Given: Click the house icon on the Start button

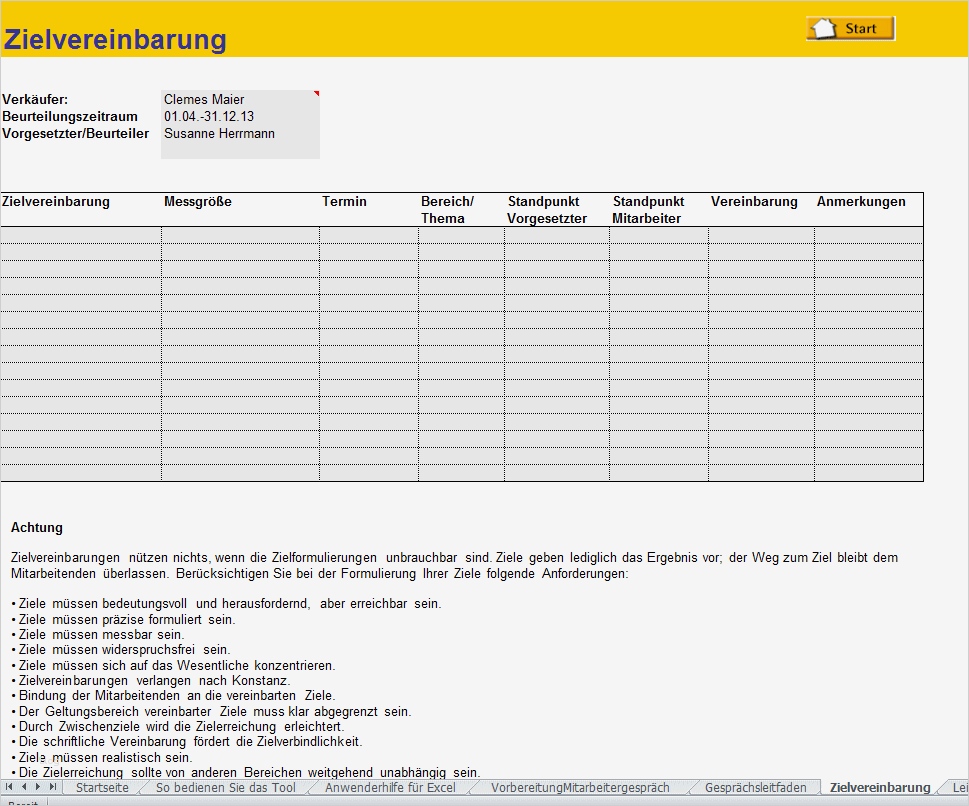Looking at the screenshot, I should [x=826, y=26].
